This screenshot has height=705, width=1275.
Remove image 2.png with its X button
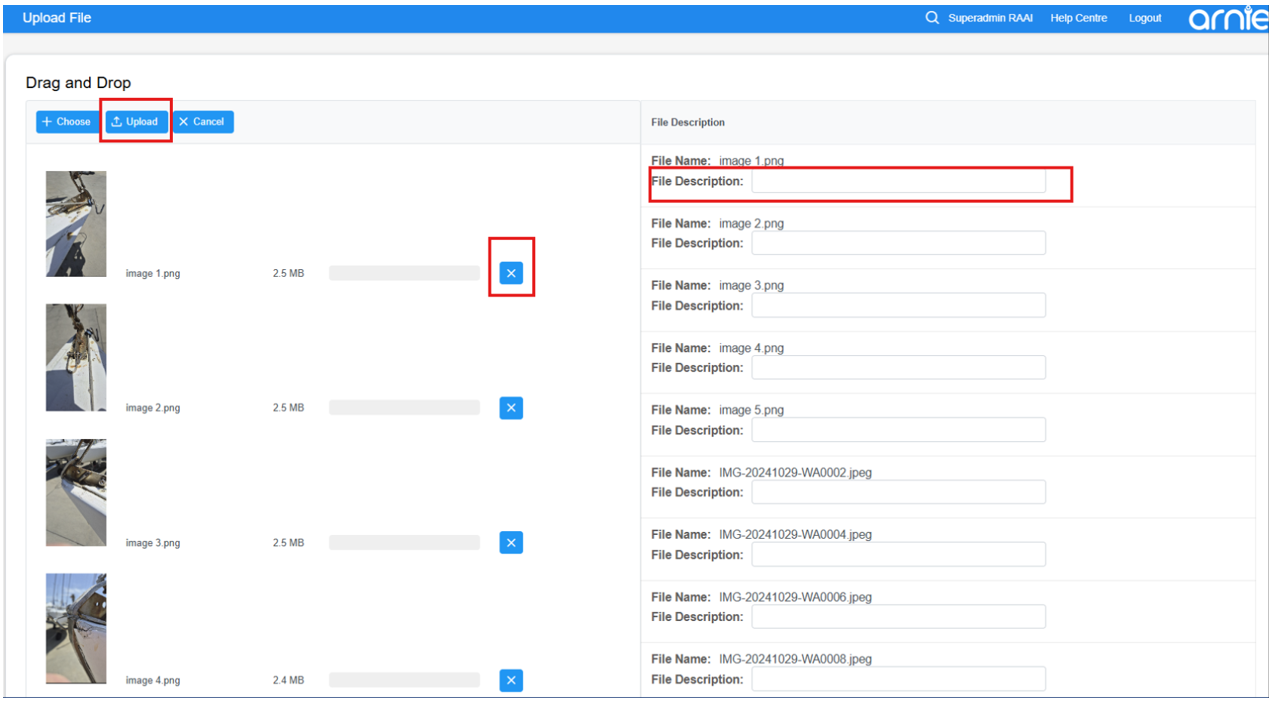pos(511,408)
